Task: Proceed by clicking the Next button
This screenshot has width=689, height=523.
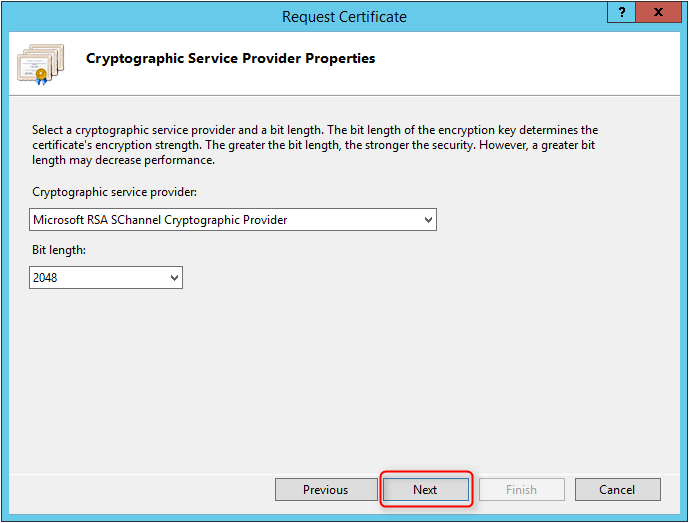Action: 425,490
